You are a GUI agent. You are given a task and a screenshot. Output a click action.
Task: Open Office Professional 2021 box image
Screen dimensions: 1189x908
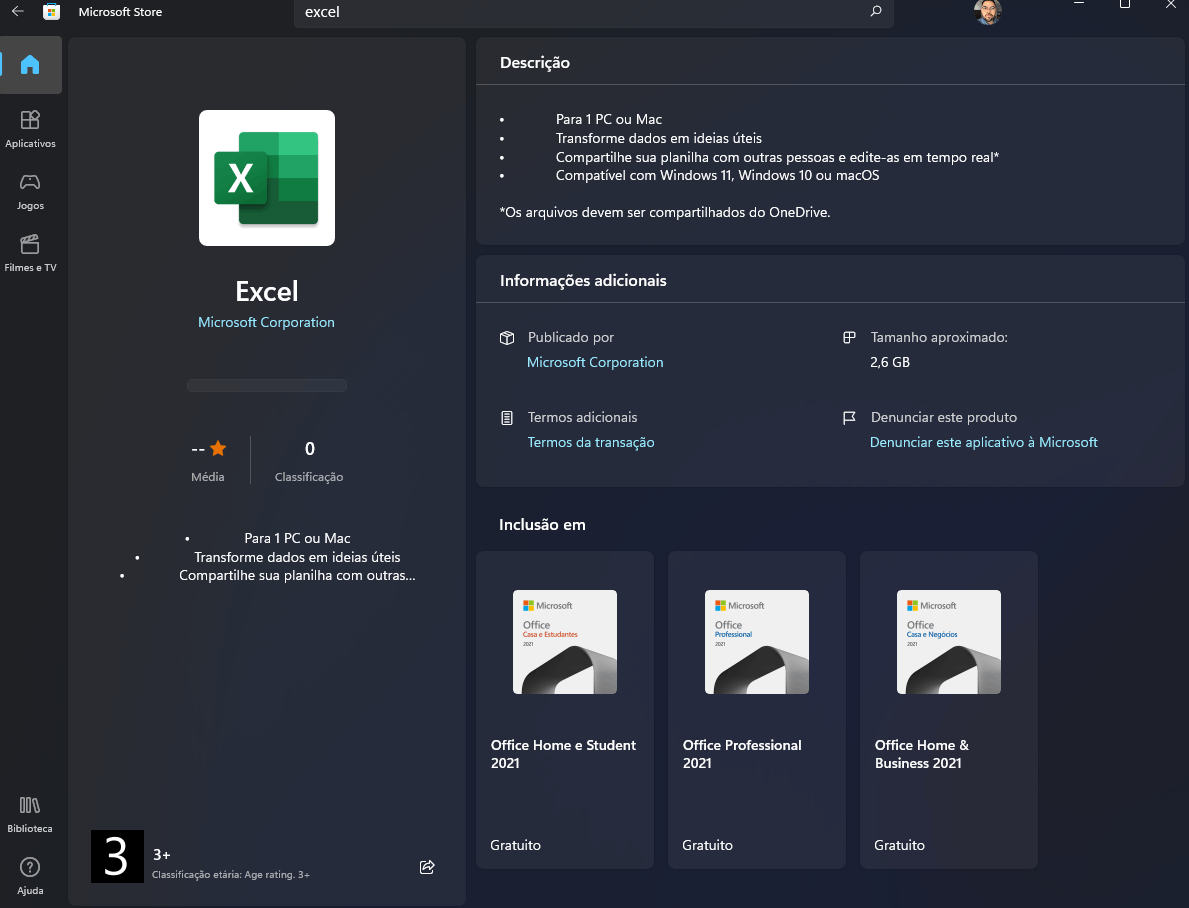point(757,642)
